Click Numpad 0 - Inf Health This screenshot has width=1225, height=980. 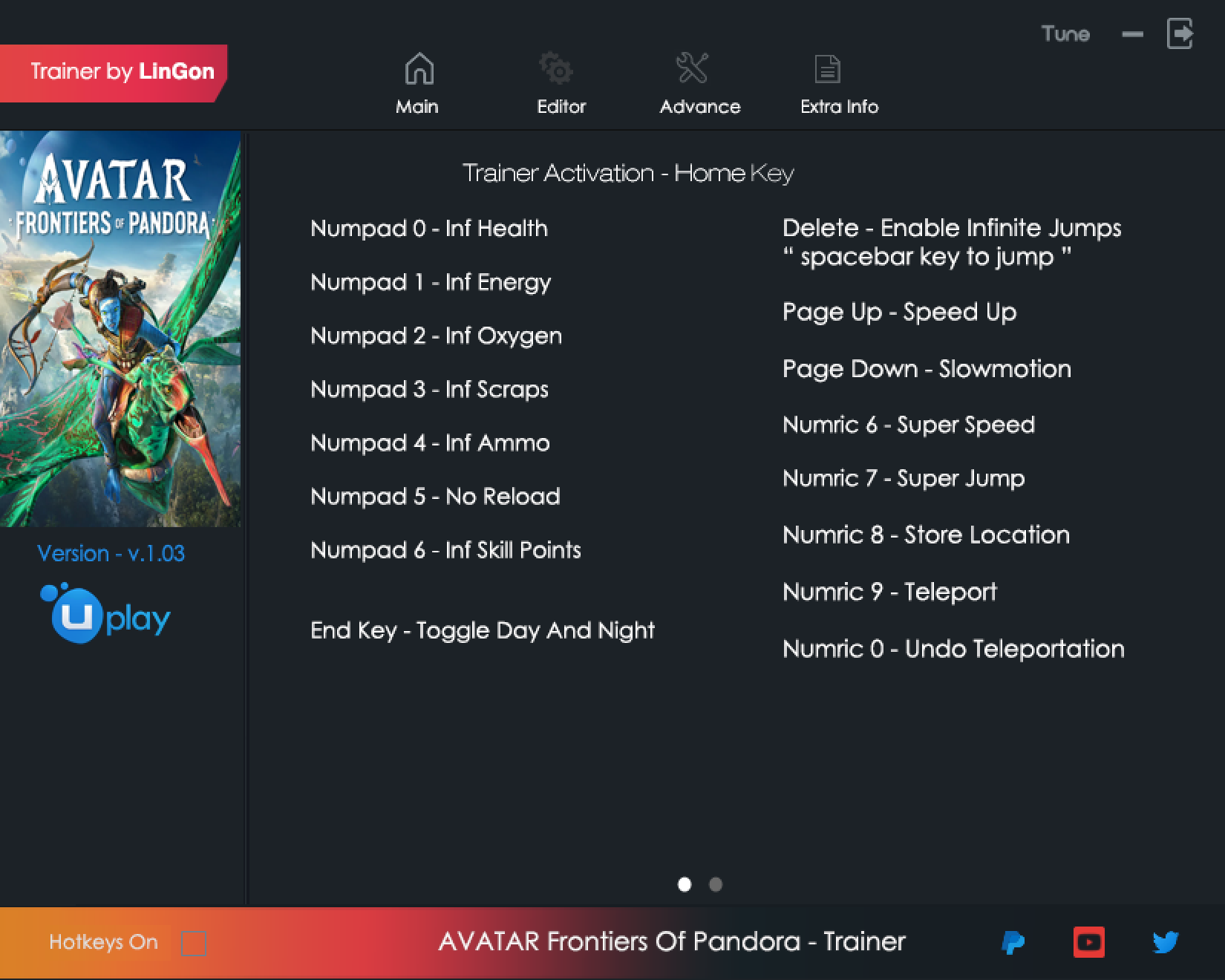[x=429, y=229]
